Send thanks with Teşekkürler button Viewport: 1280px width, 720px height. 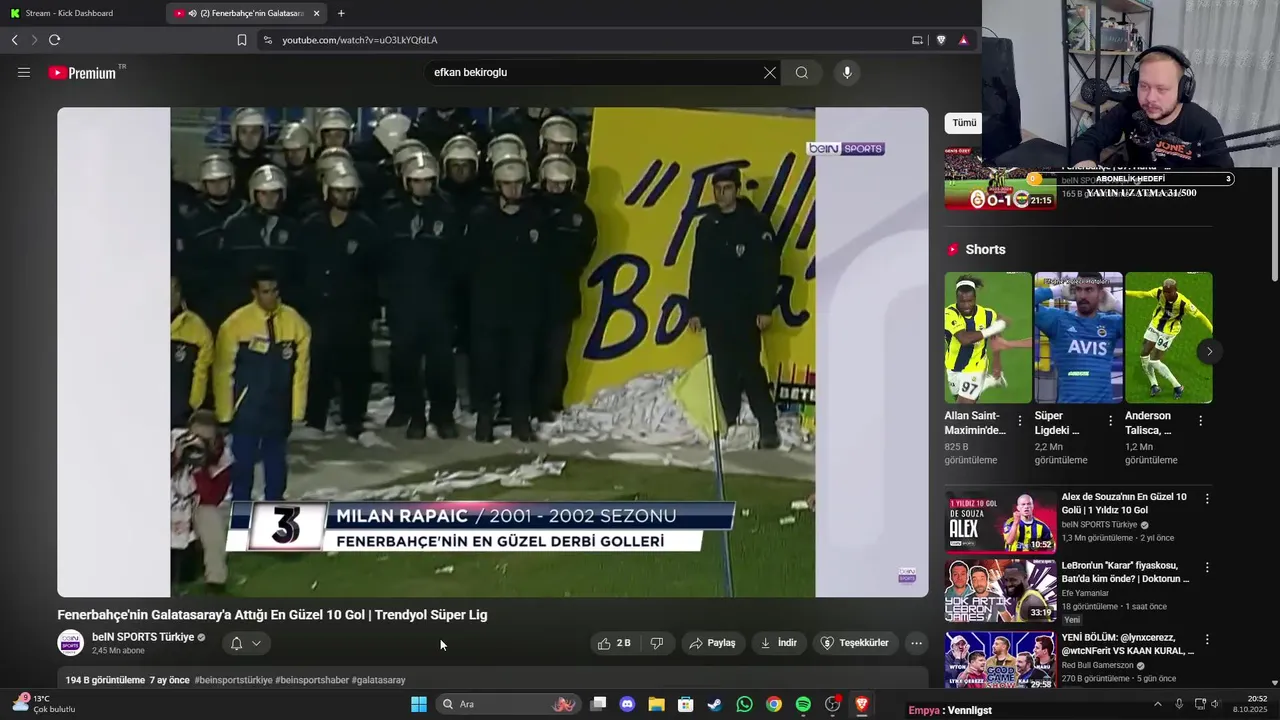click(855, 643)
